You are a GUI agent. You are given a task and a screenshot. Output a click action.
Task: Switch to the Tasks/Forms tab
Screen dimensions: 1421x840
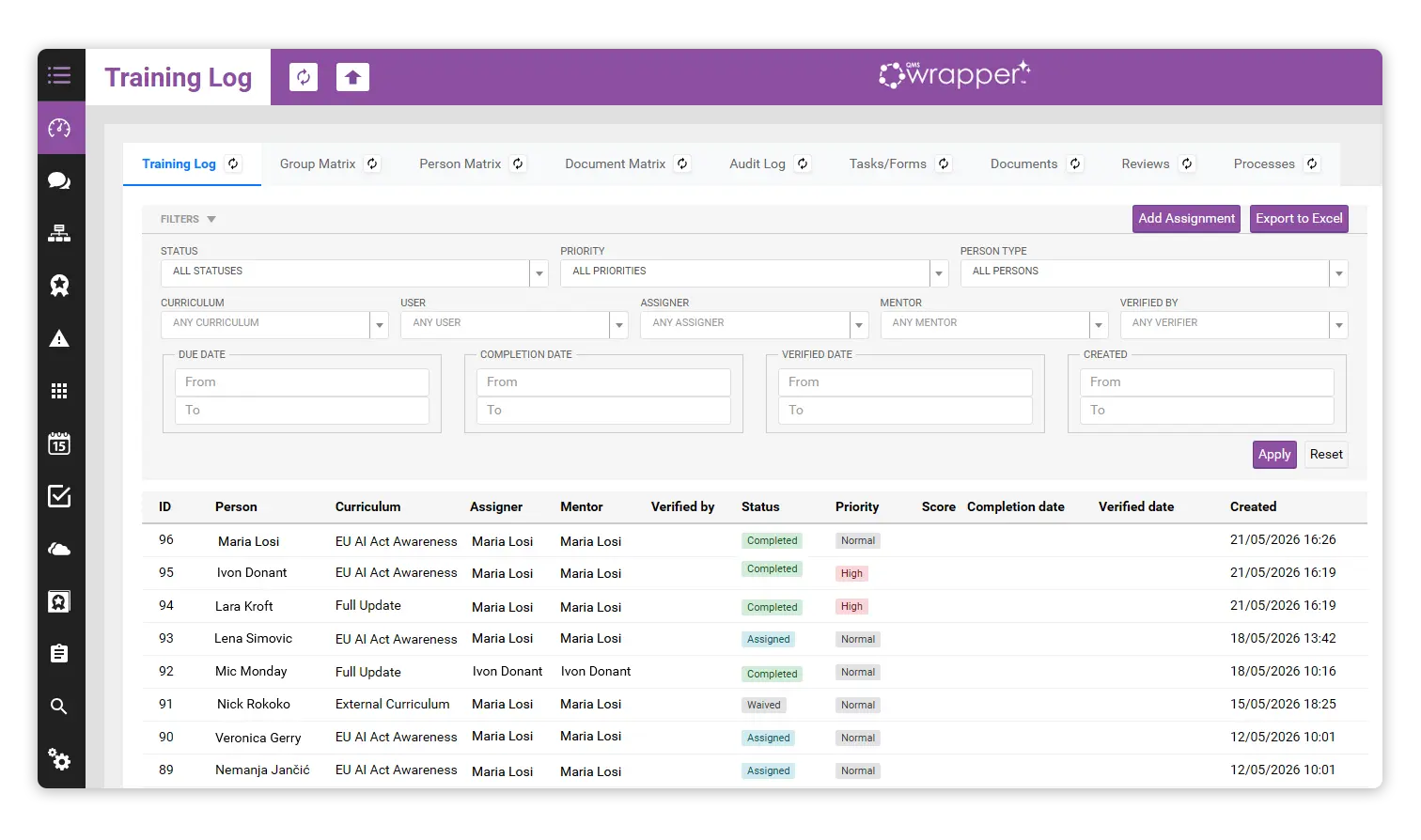tap(888, 163)
